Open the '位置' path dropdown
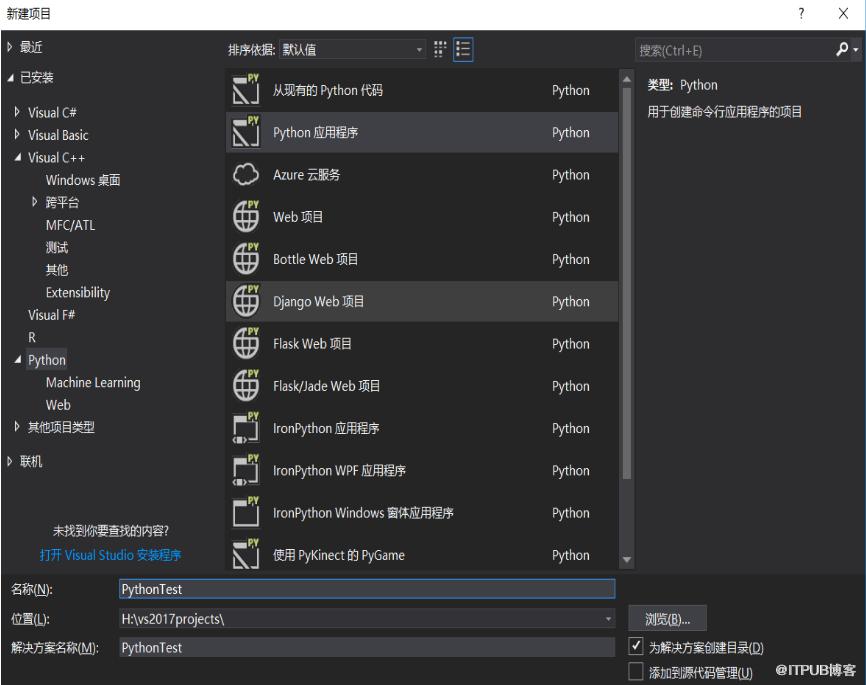The width and height of the screenshot is (866, 685). [608, 619]
